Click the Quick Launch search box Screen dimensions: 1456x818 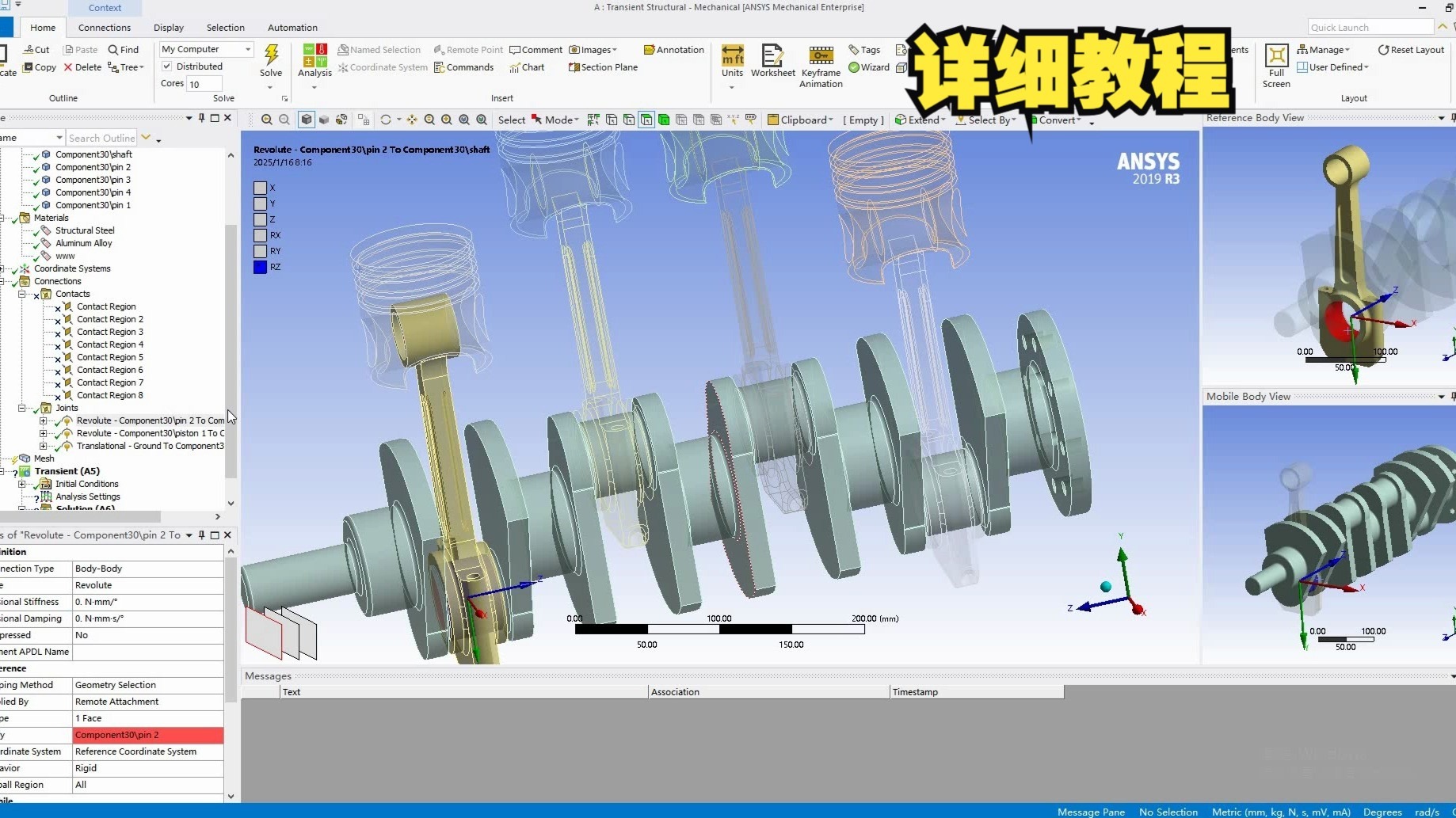[x=1370, y=28]
